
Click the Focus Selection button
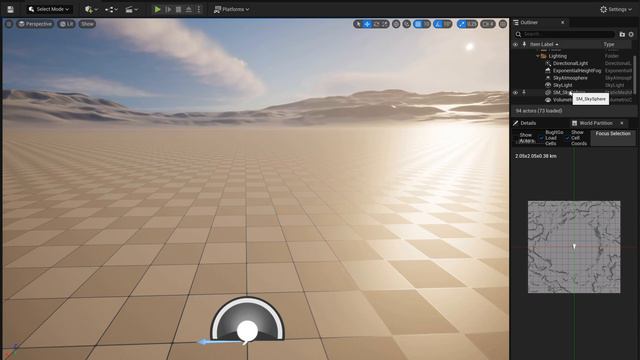[x=613, y=138]
